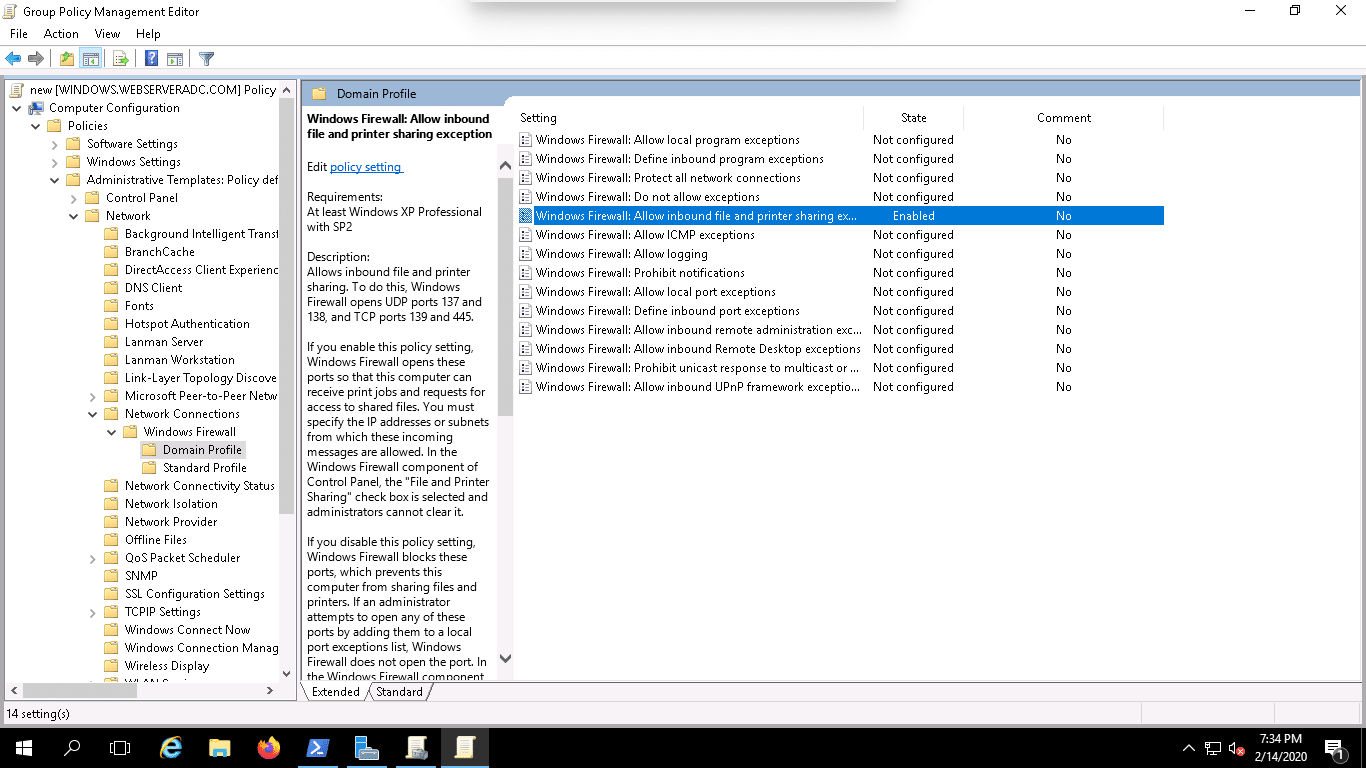Click the Export List toolbar icon
Screen dimensions: 1366x768
click(120, 59)
